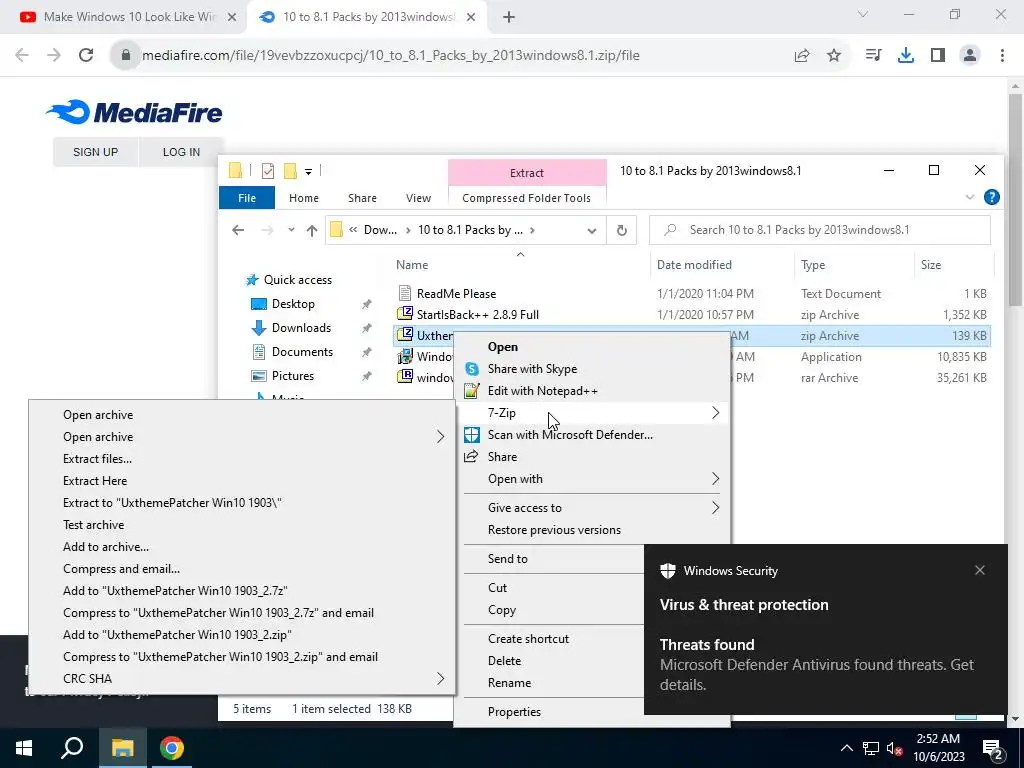Viewport: 1024px width, 768px height.
Task: Click the ReadMe Please text document icon
Action: click(x=405, y=293)
